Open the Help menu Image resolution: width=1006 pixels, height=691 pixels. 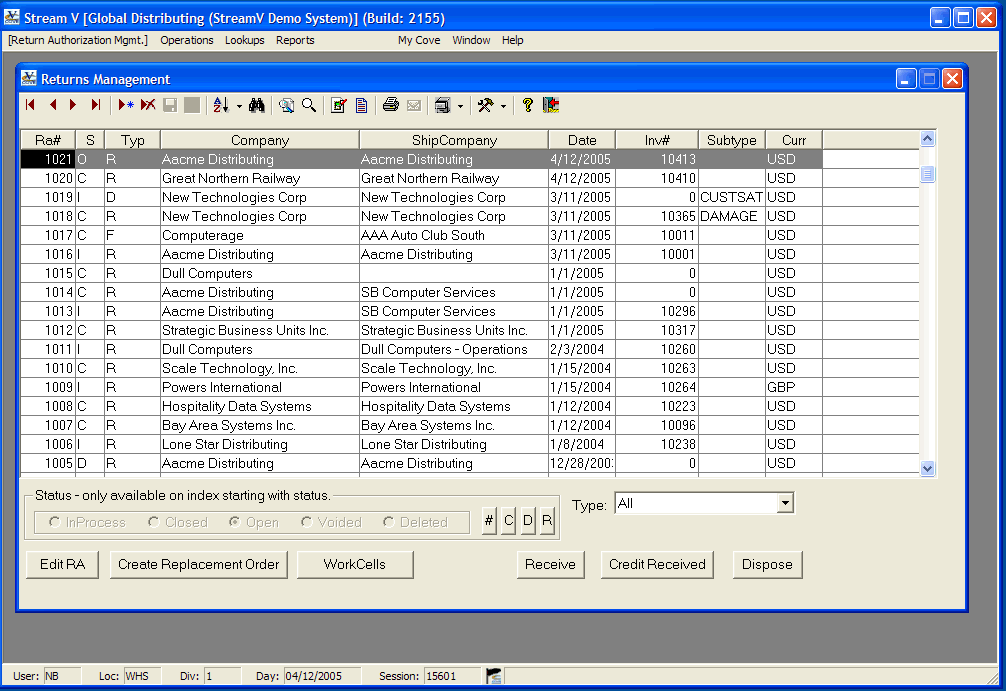pyautogui.click(x=513, y=40)
